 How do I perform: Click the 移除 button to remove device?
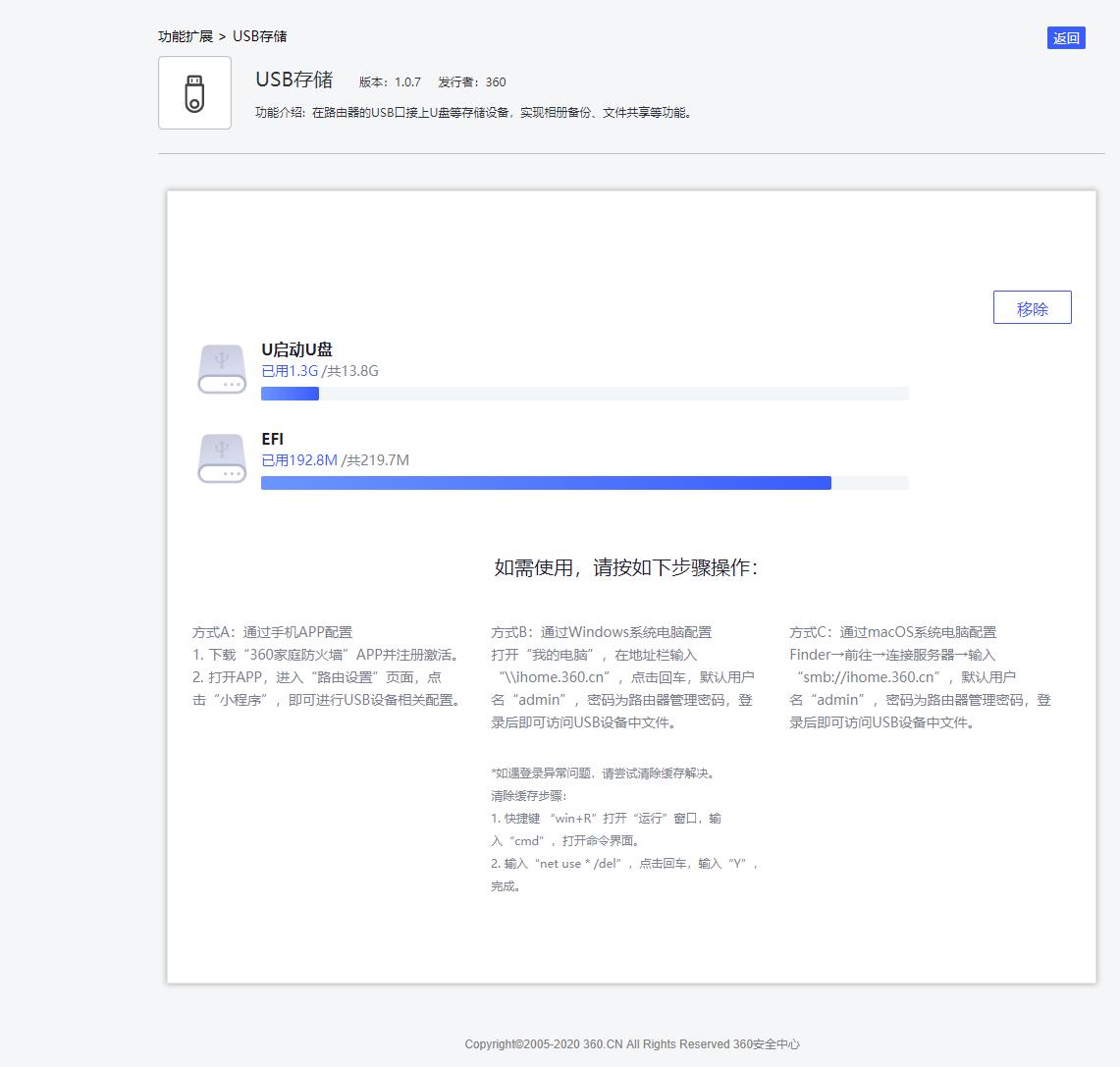pos(1033,307)
